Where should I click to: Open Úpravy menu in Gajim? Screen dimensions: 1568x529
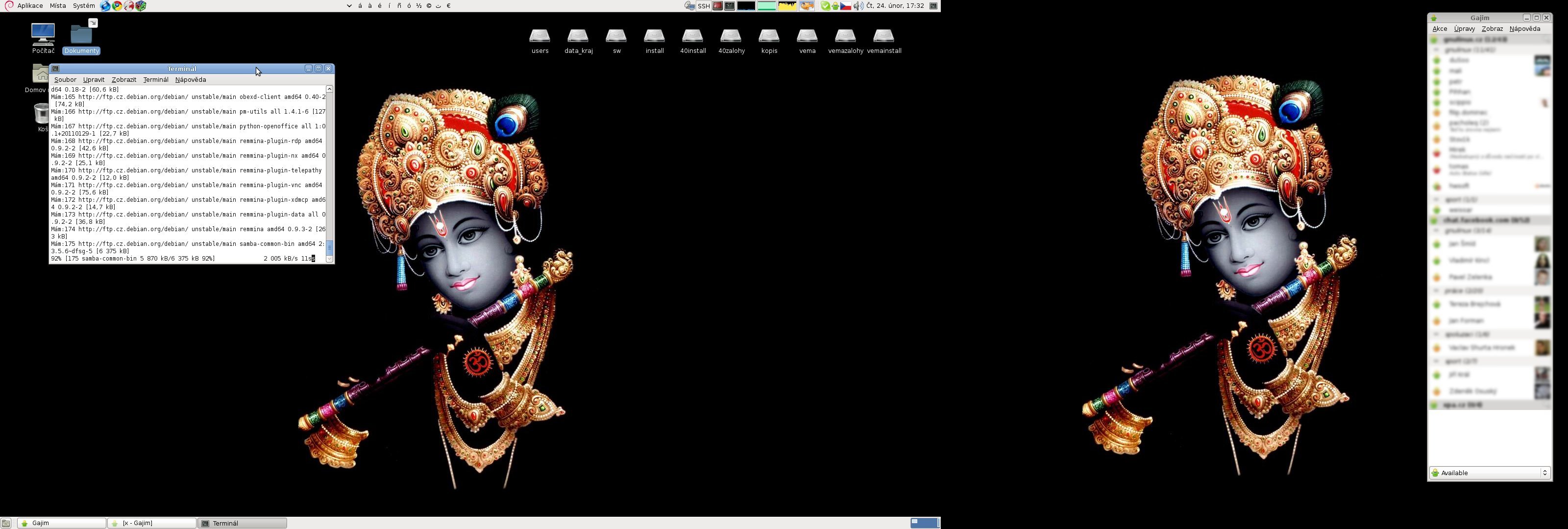[1465, 28]
